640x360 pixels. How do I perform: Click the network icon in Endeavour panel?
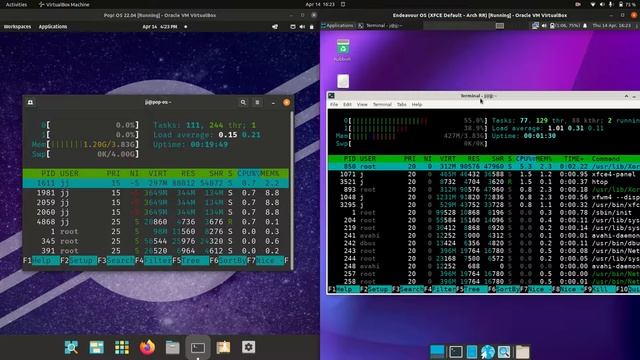click(535, 25)
